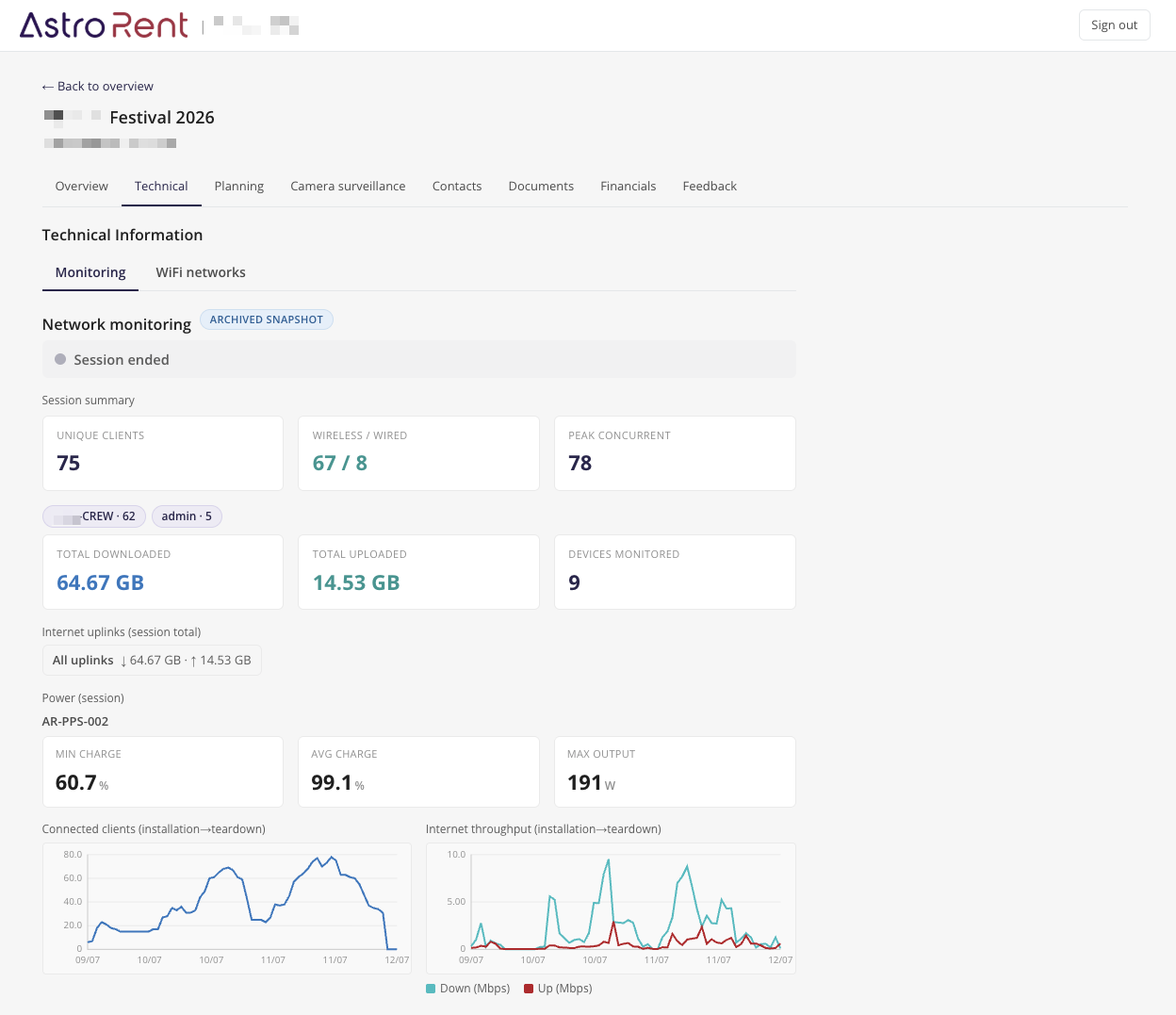Image resolution: width=1176 pixels, height=1015 pixels.
Task: Go back to overview link
Action: coord(98,86)
